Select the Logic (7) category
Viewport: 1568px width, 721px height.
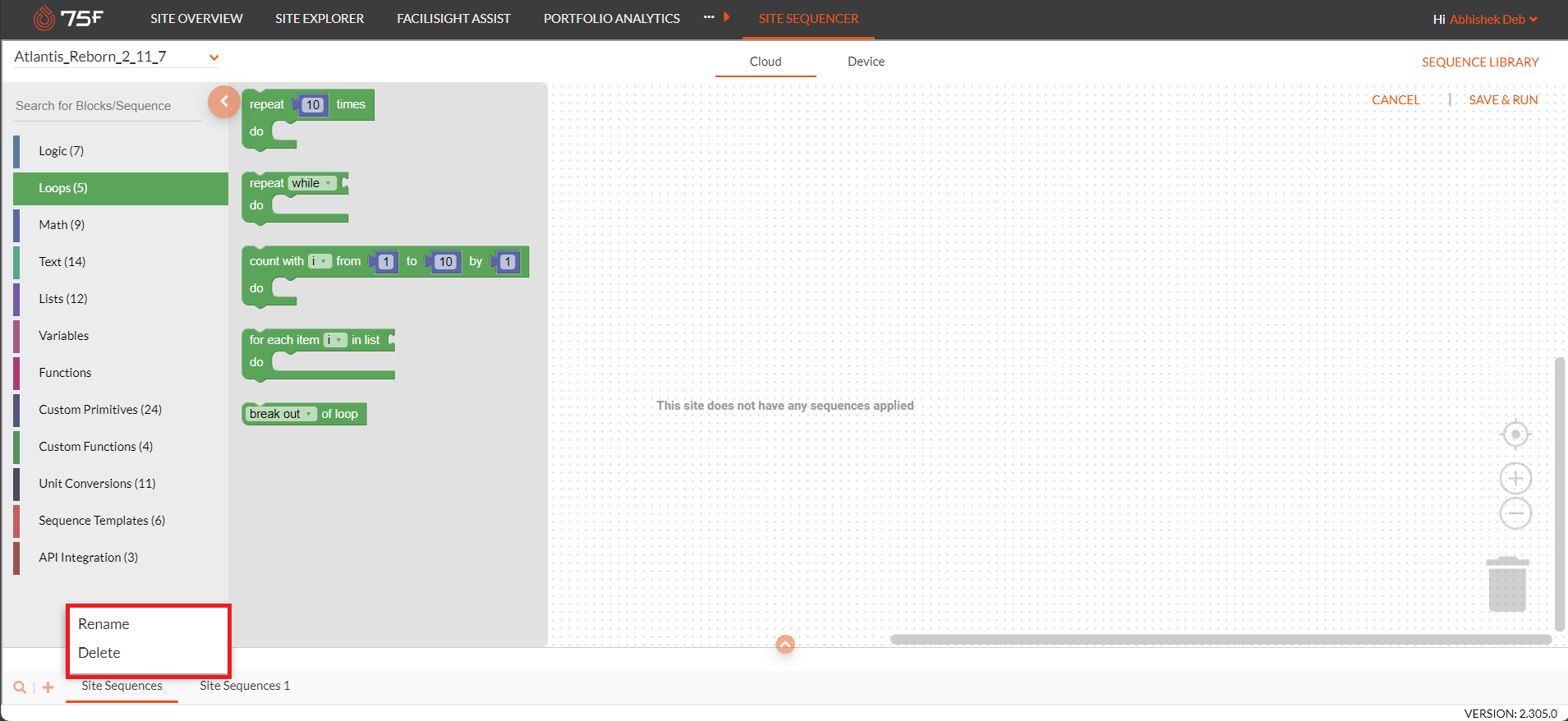tap(121, 151)
